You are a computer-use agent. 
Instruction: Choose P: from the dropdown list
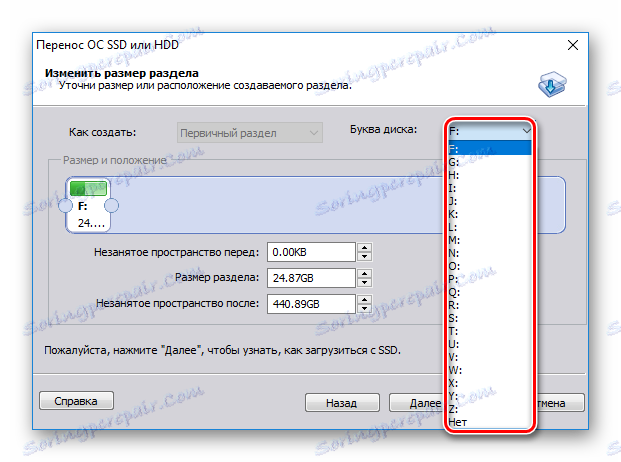[490, 279]
